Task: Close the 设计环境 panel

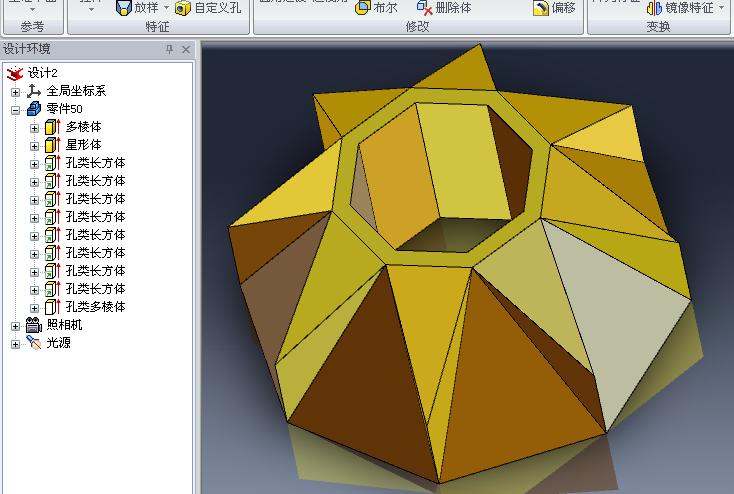Action: coord(188,49)
